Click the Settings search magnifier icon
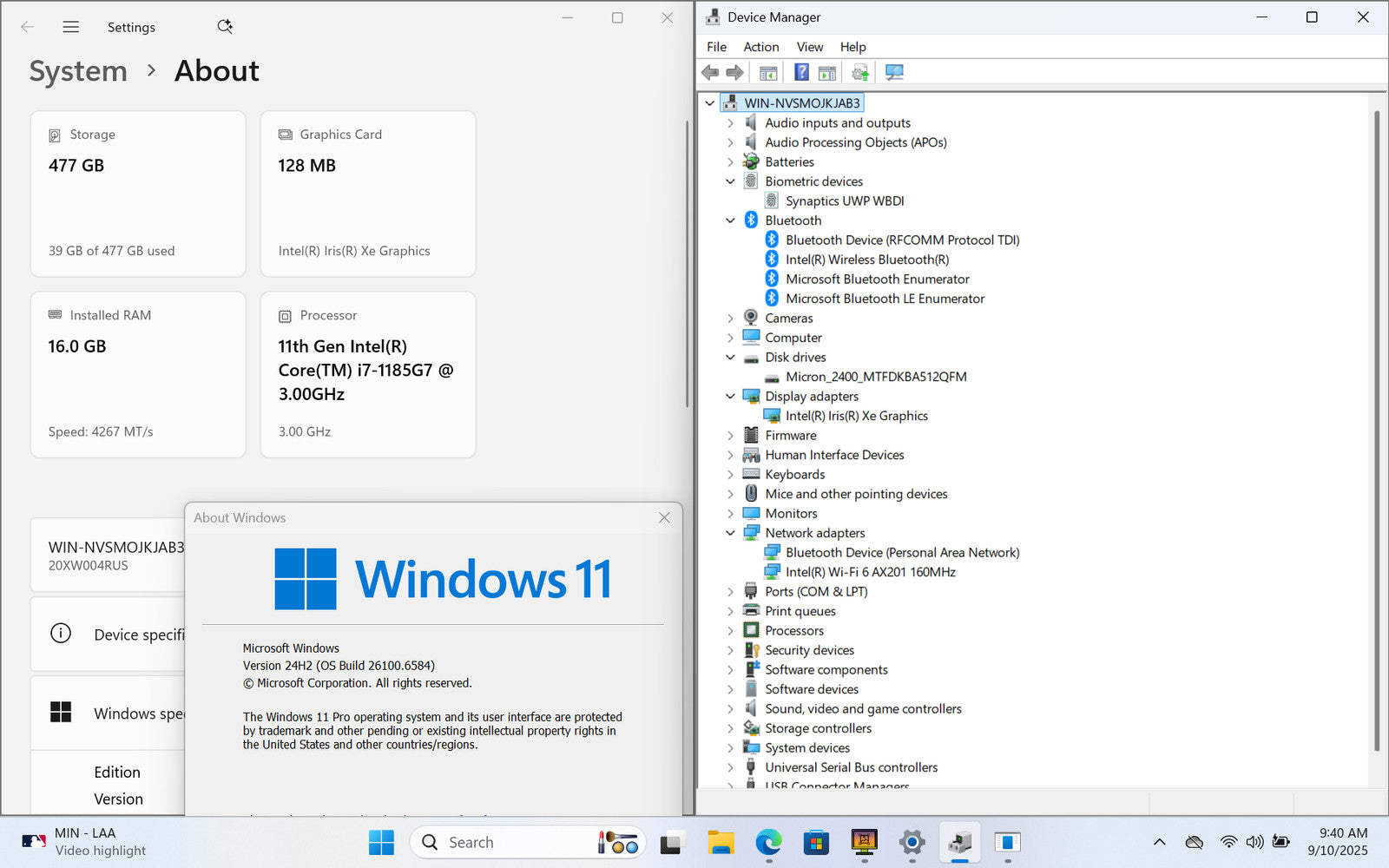 225,26
